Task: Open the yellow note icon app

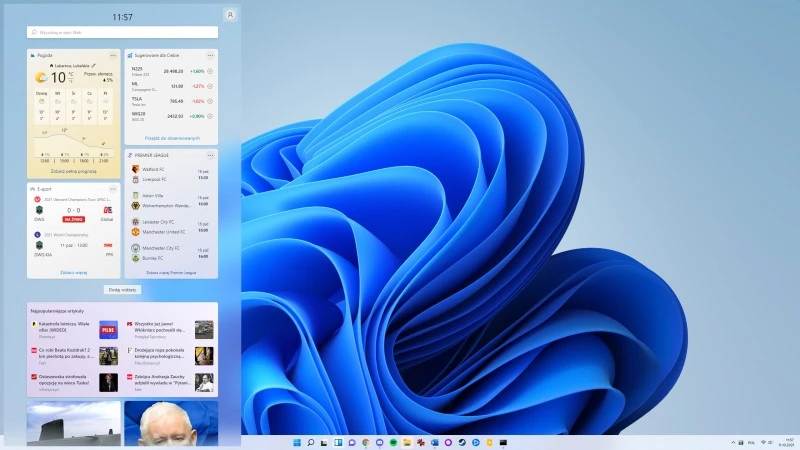Action: coord(489,442)
